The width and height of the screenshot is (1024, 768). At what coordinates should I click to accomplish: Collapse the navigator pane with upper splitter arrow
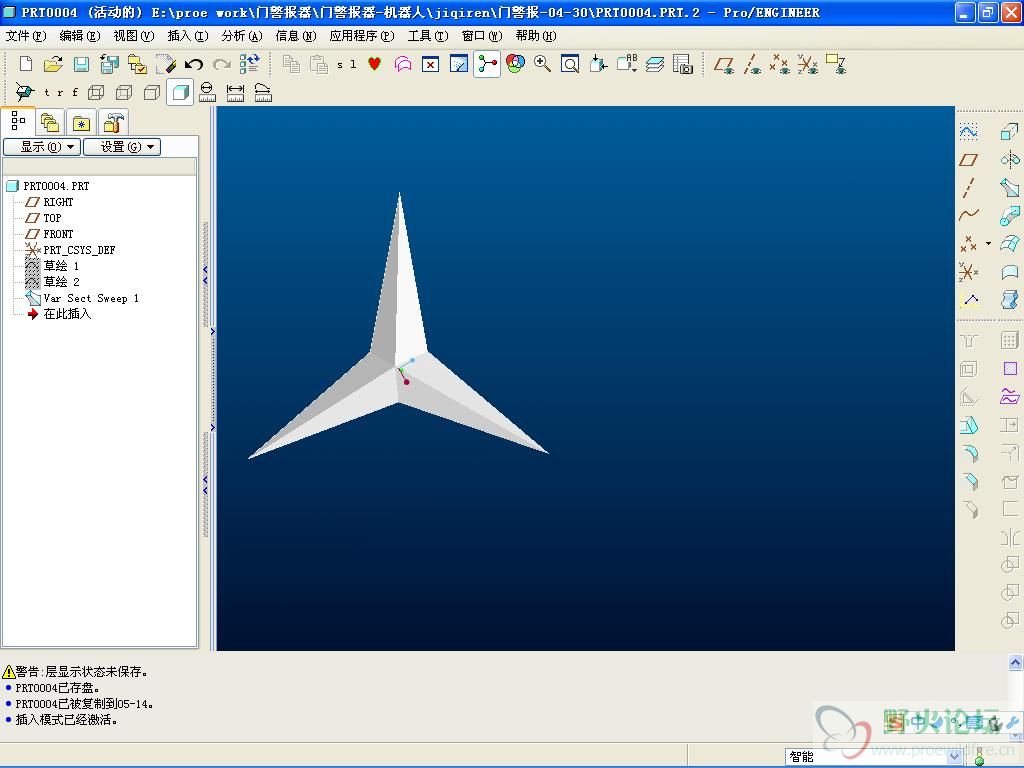click(x=212, y=332)
